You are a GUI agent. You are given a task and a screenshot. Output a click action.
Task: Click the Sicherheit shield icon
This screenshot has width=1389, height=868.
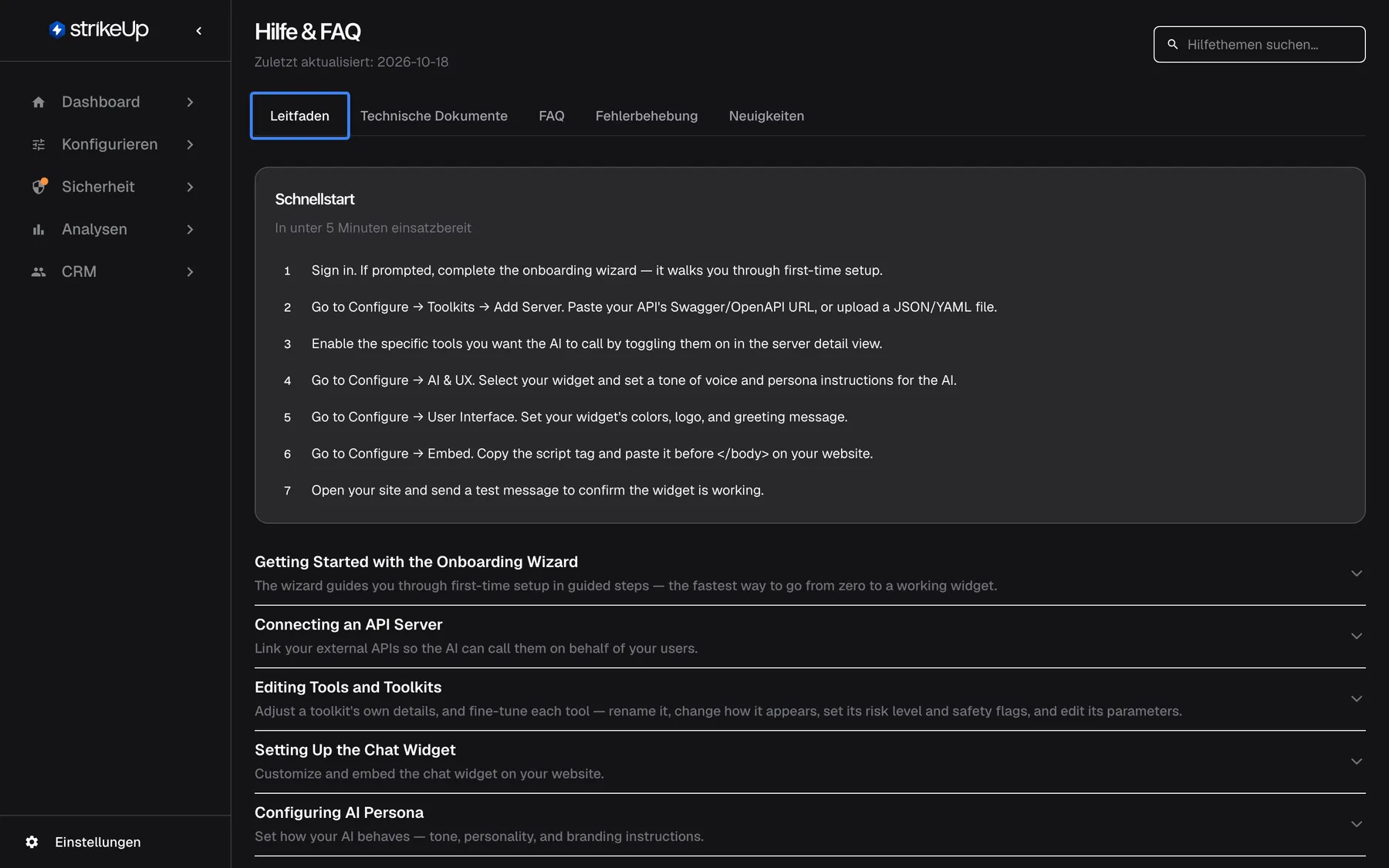coord(39,187)
